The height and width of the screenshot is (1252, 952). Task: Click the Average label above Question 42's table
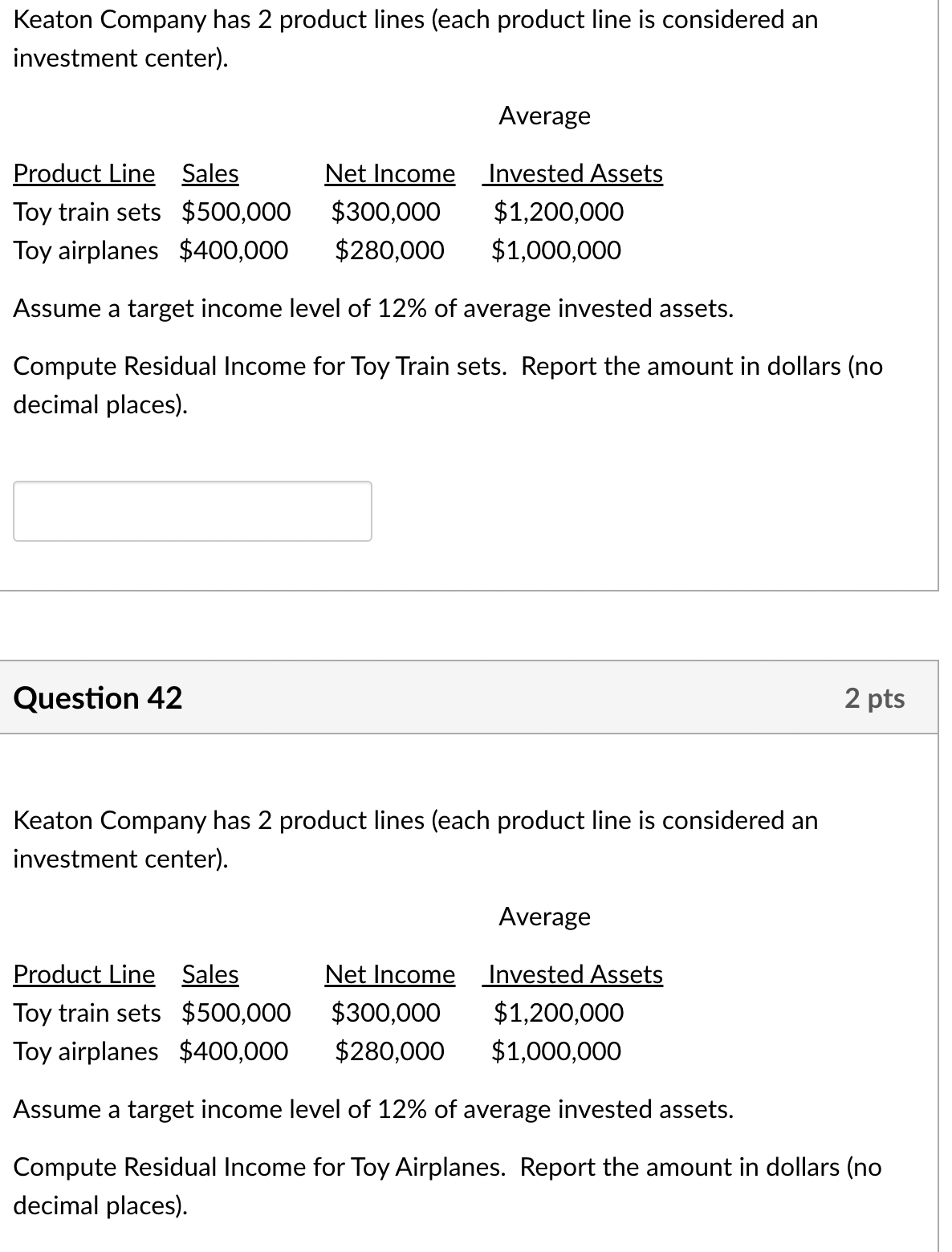pos(545,917)
